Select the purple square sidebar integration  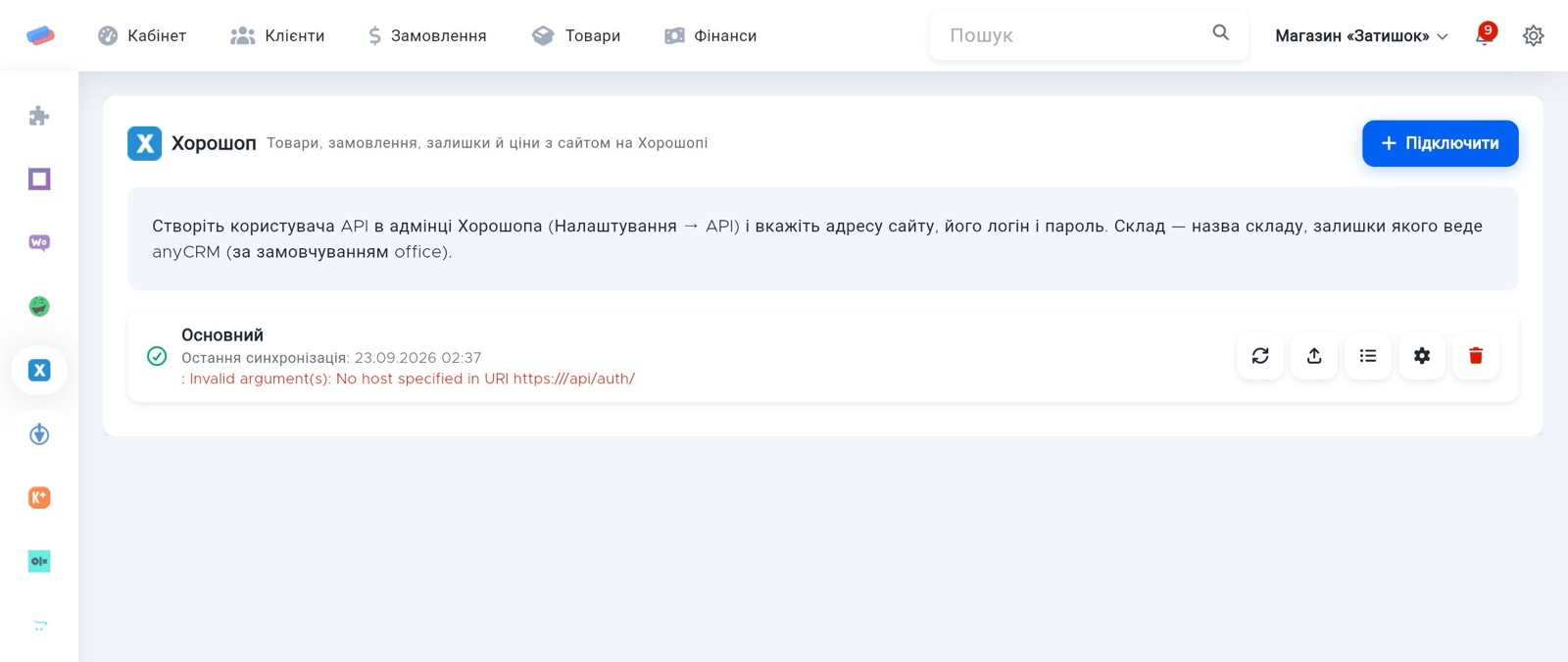39,179
